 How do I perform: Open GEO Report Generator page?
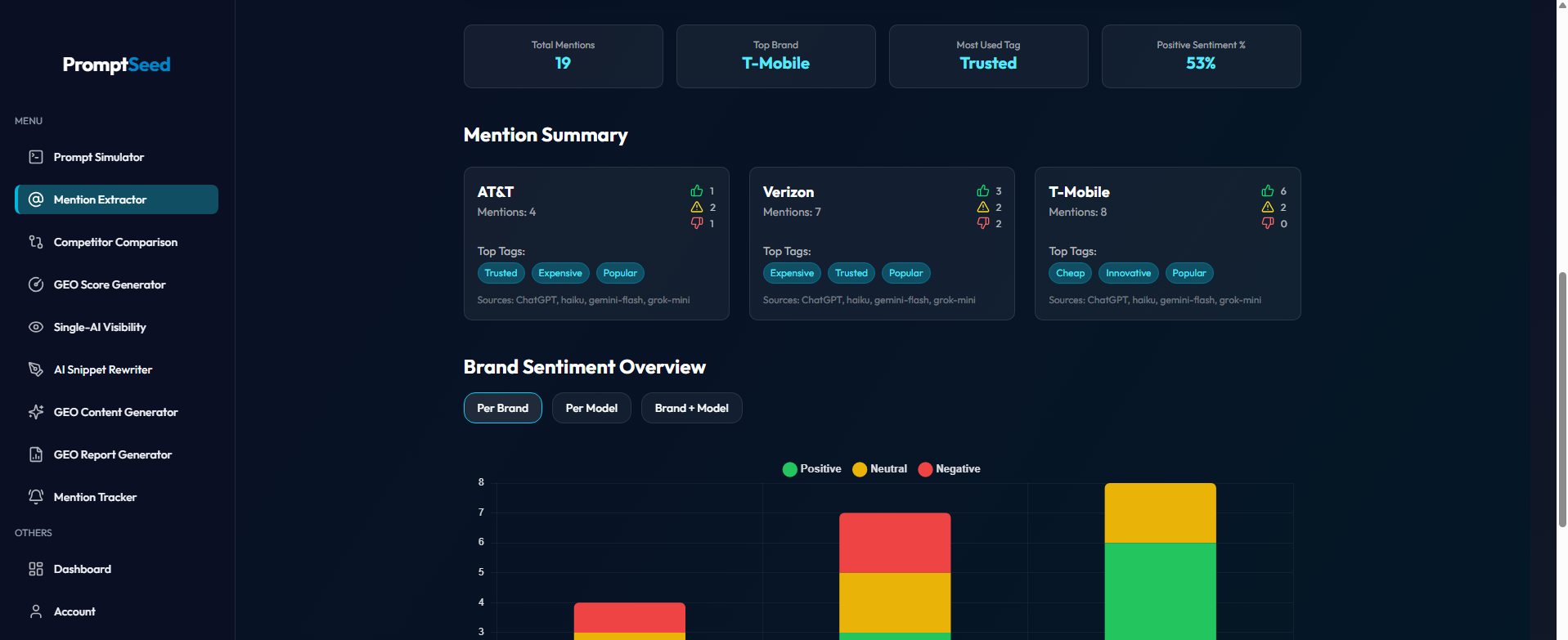pyautogui.click(x=116, y=454)
